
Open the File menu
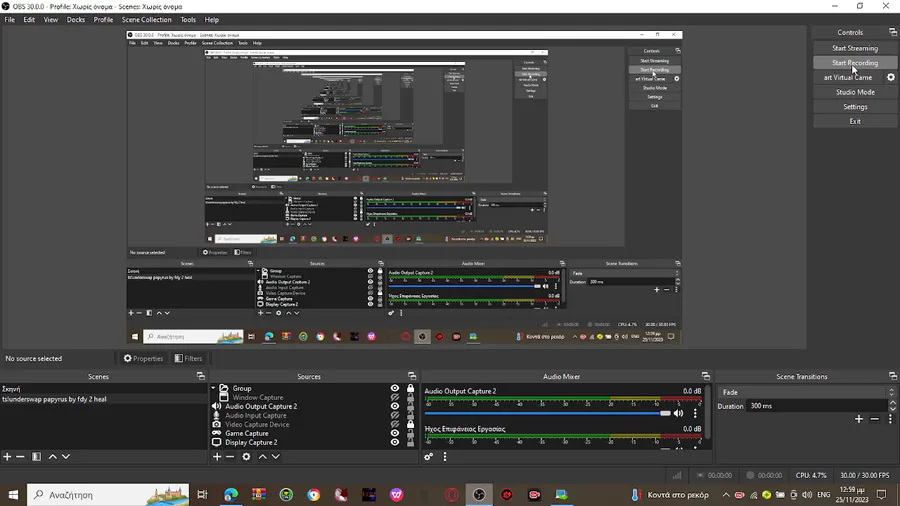pos(10,20)
